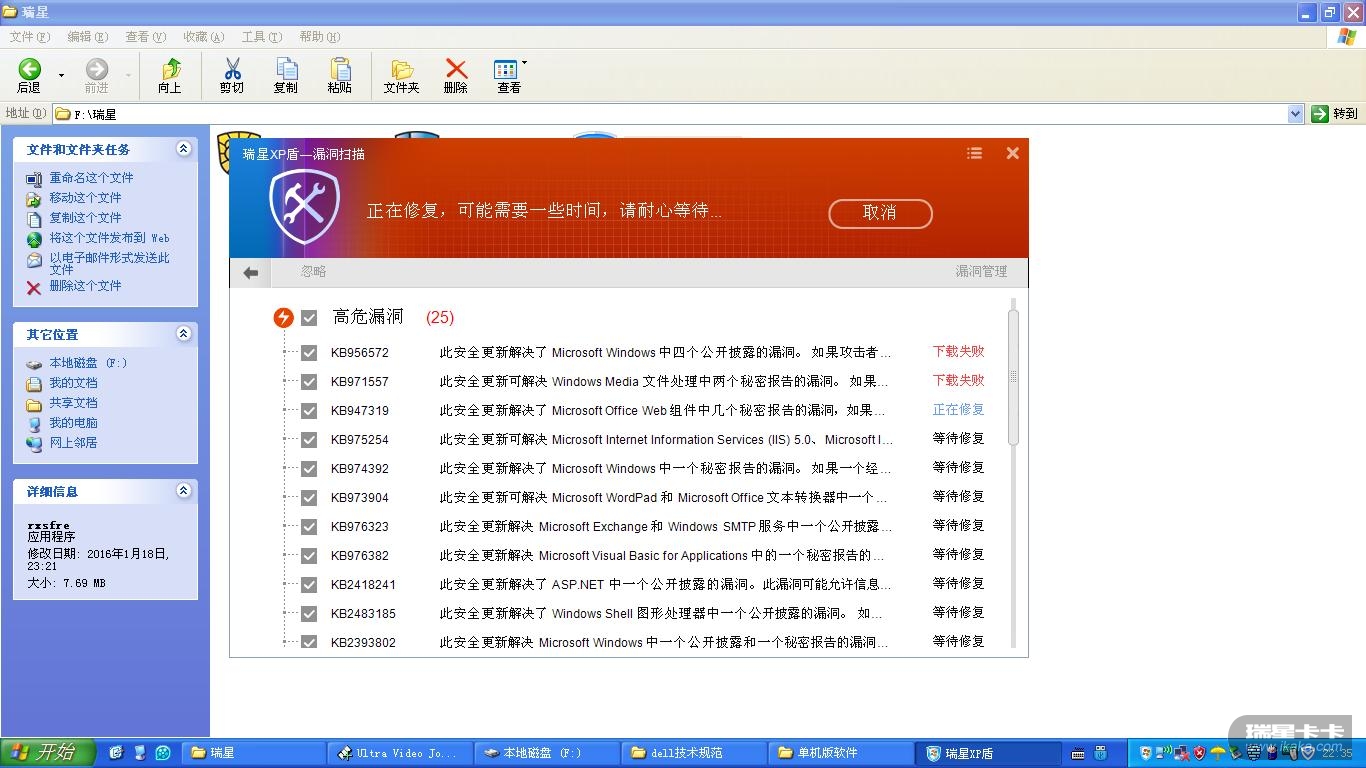This screenshot has height=768, width=1366.
Task: Toggle the KB974392 checkbox
Action: (x=309, y=469)
